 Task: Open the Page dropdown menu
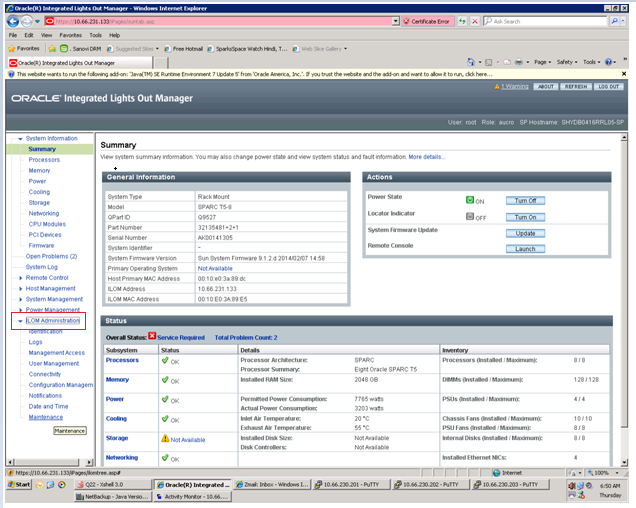[542, 62]
